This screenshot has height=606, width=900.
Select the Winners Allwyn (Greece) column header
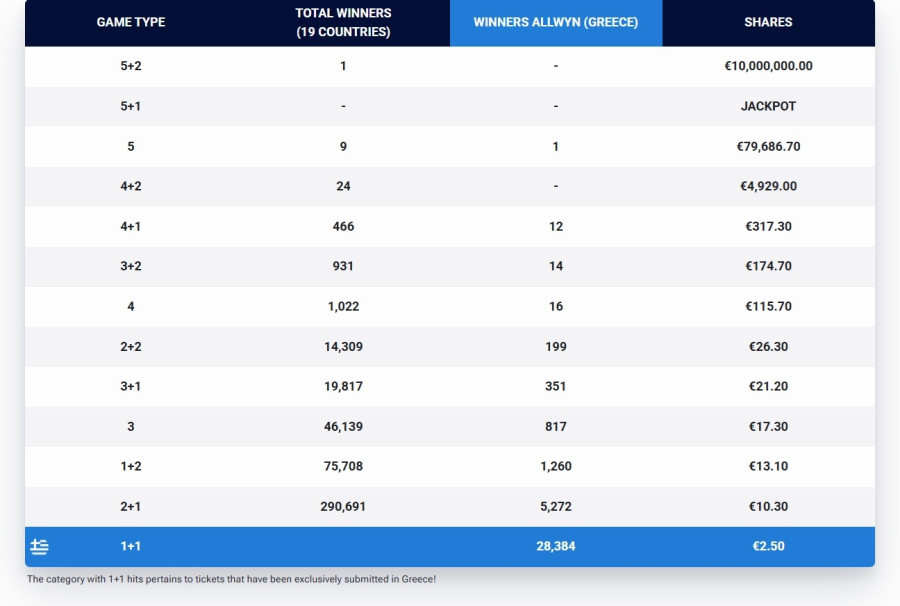click(x=555, y=22)
